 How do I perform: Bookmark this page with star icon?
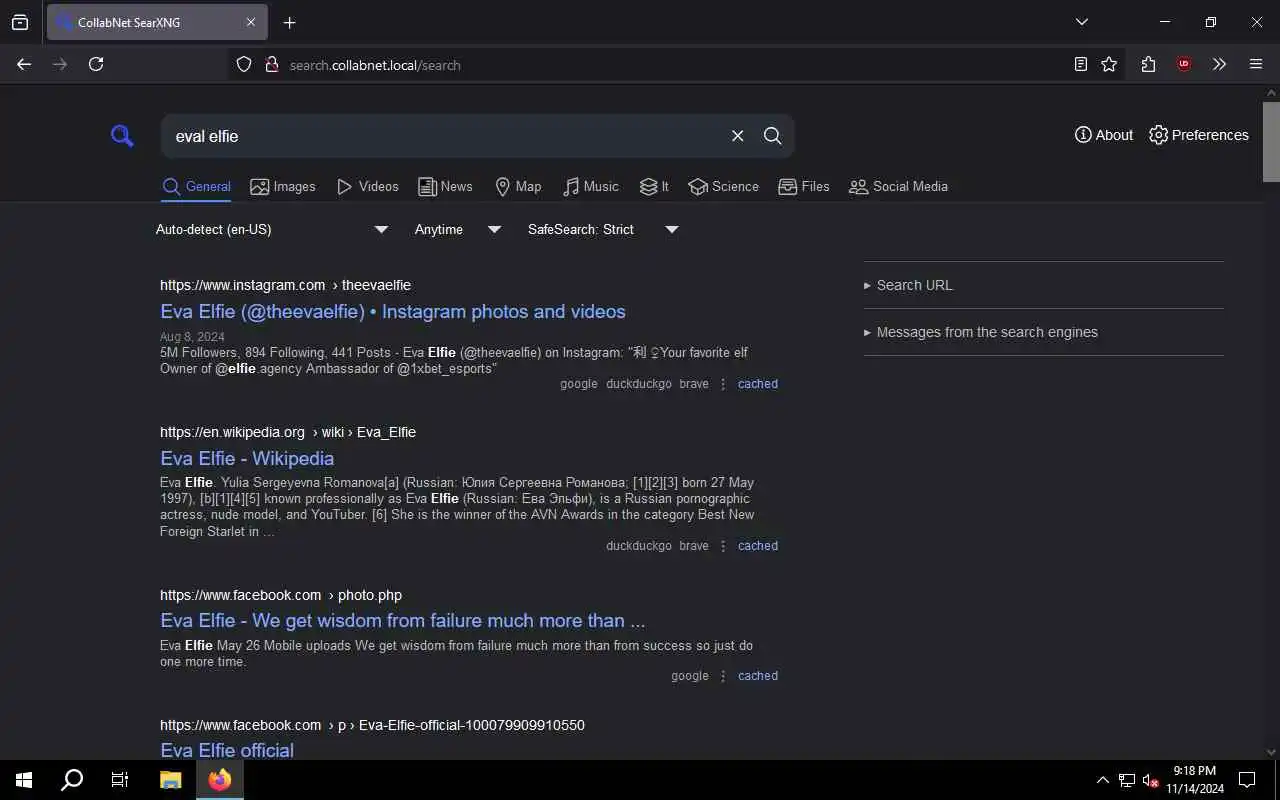coord(1109,64)
